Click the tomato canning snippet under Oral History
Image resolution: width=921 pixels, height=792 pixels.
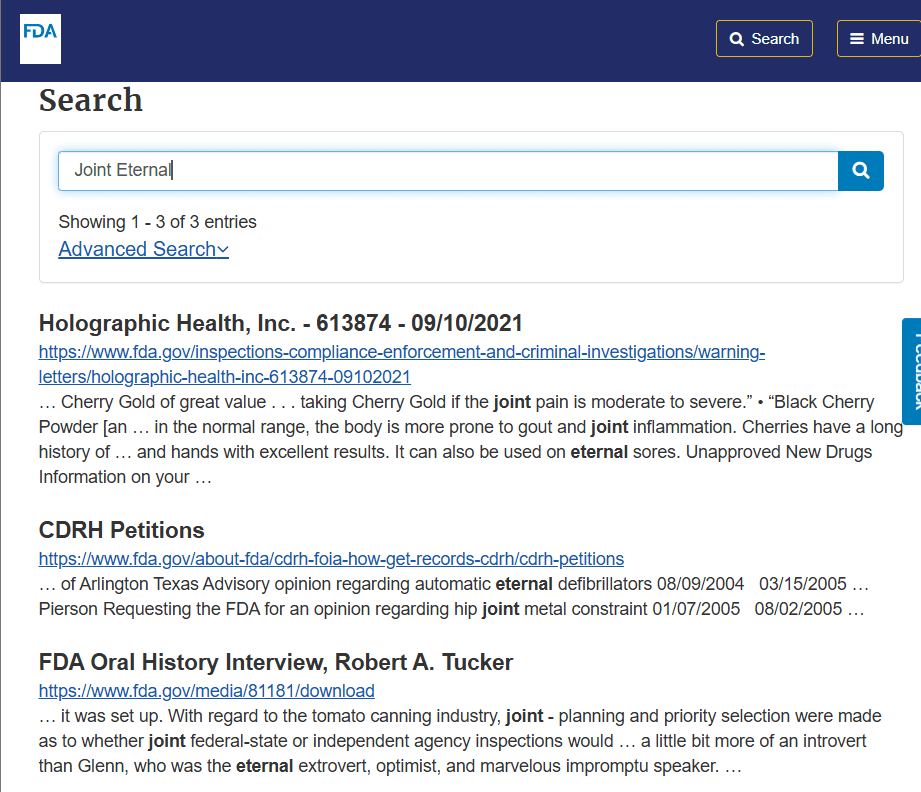(460, 741)
